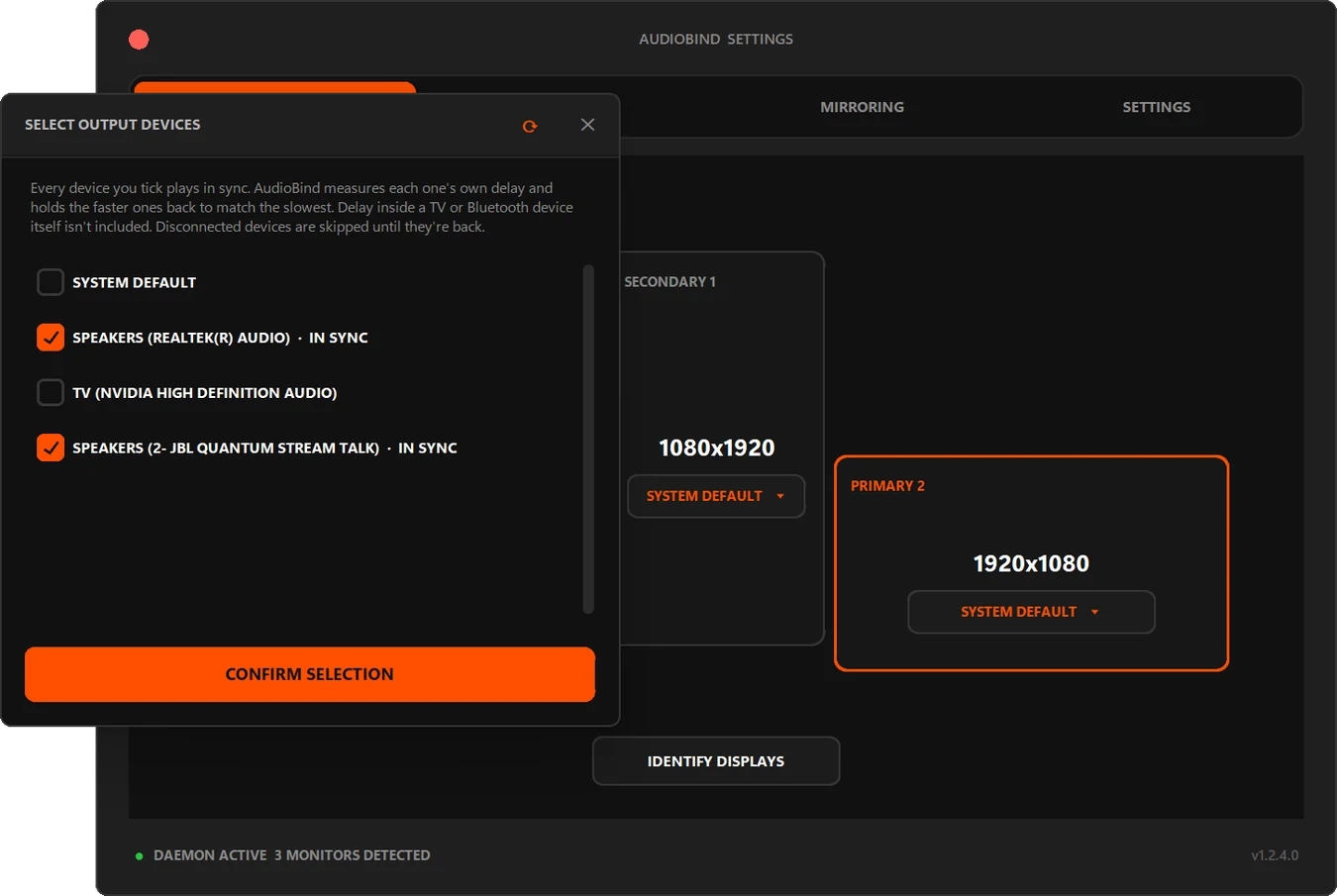Click the JBL Quantum In Sync status
The height and width of the screenshot is (896, 1337).
click(x=428, y=448)
